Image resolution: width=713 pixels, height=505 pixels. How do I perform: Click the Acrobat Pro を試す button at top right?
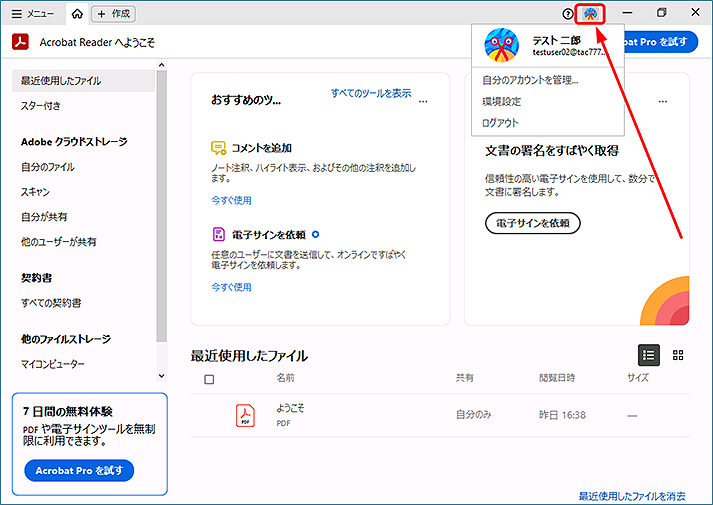pyautogui.click(x=661, y=42)
